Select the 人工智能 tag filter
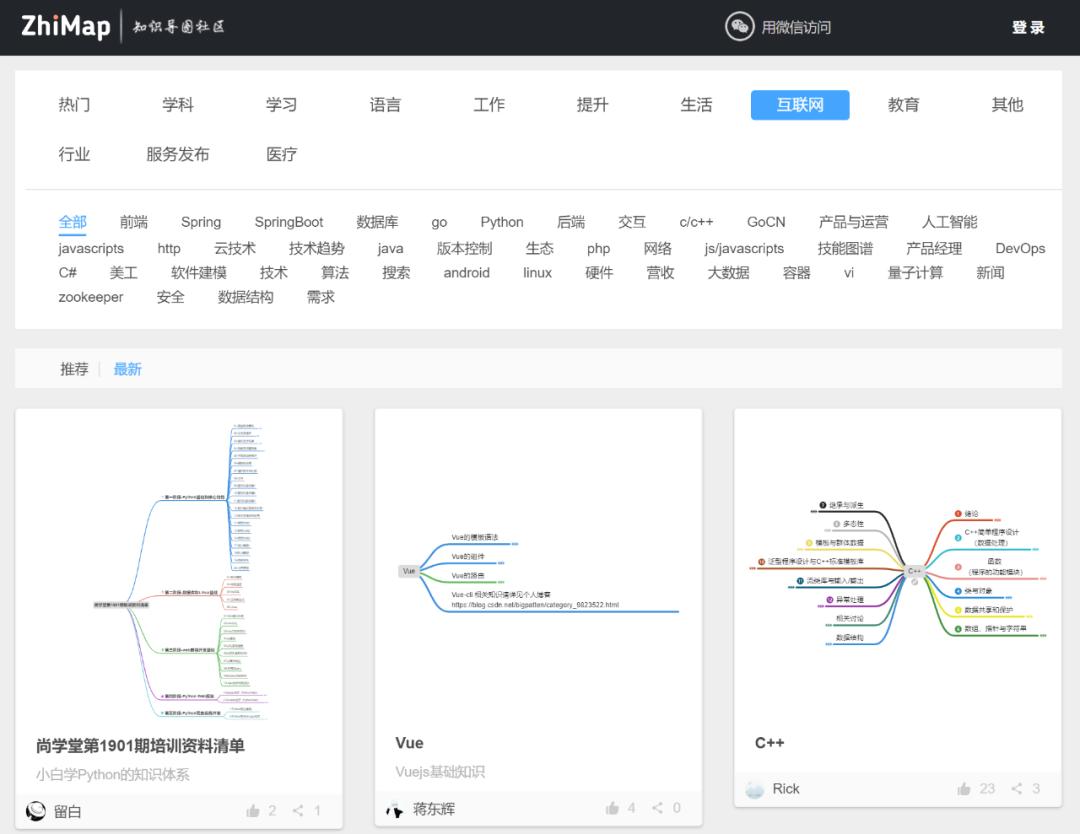Viewport: 1080px width, 834px height. pyautogui.click(x=948, y=221)
